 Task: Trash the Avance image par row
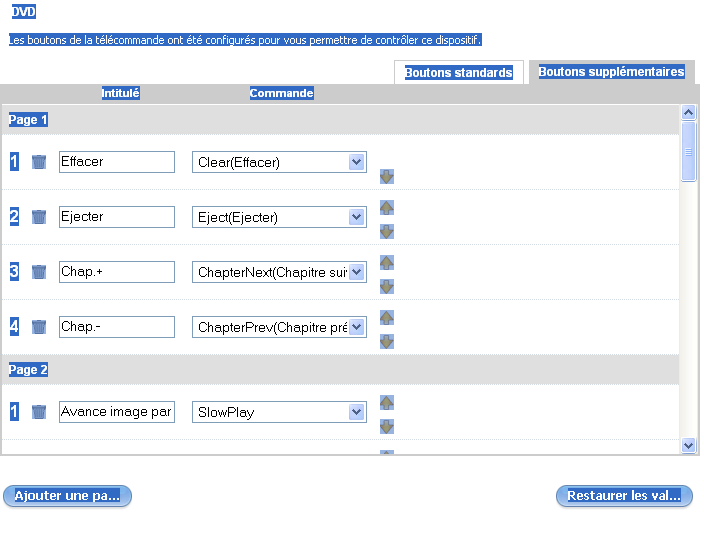[39, 412]
